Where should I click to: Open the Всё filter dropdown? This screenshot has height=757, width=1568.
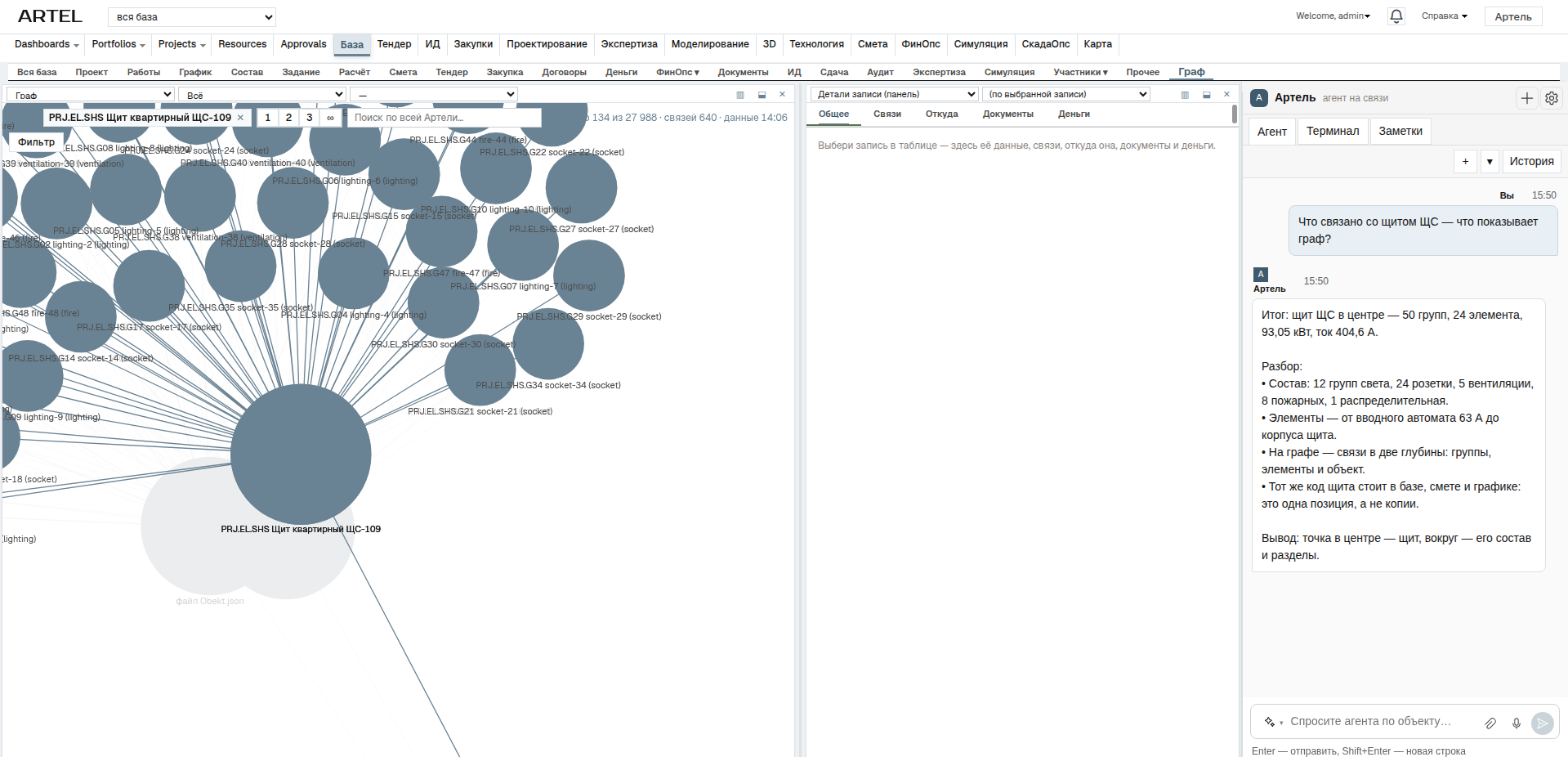[x=262, y=95]
